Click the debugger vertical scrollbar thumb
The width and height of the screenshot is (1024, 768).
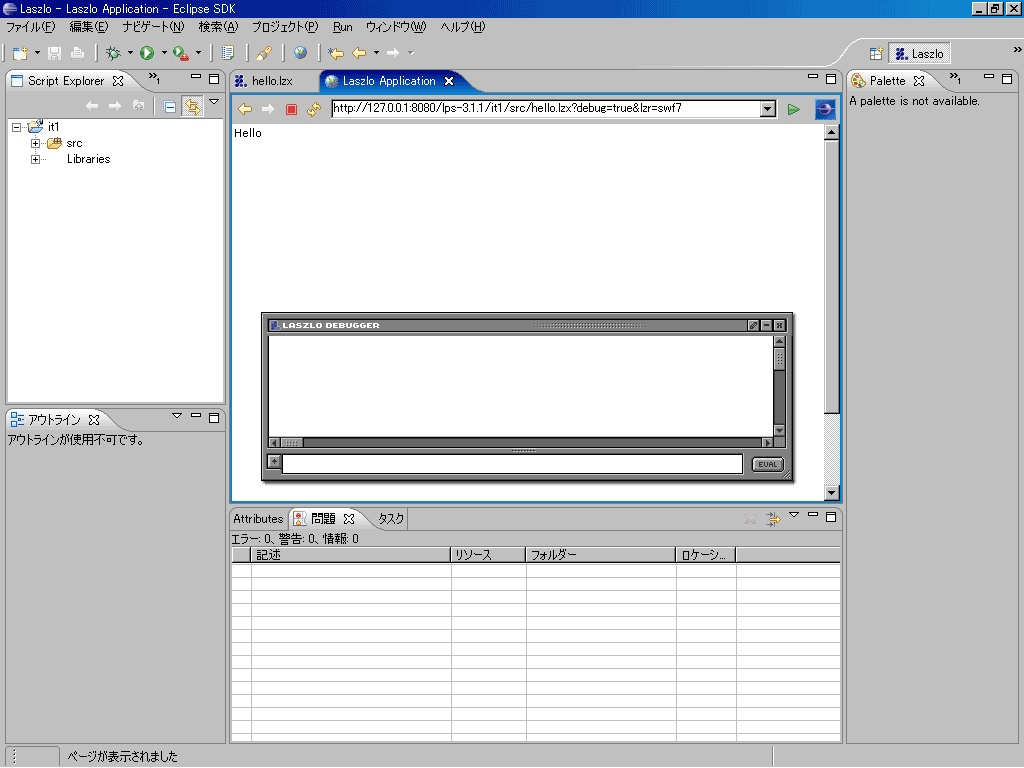pos(779,359)
